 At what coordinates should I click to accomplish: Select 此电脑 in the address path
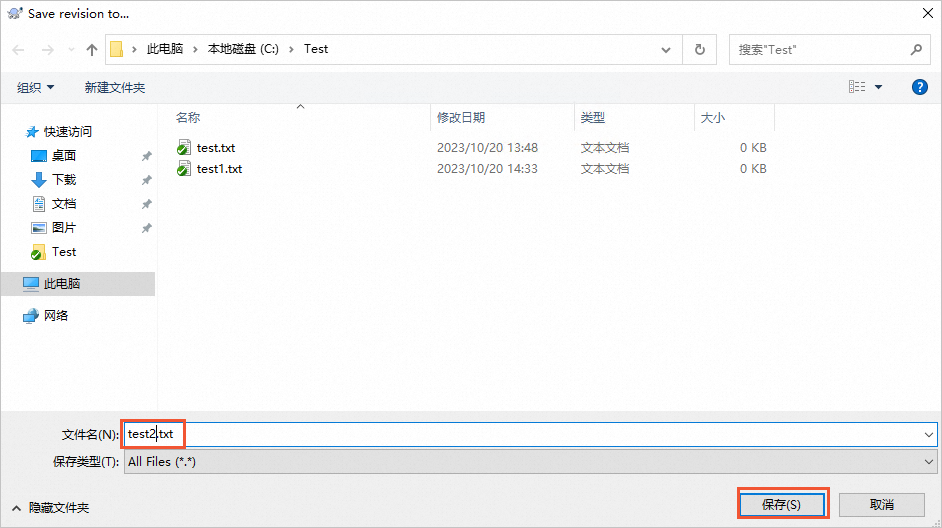tap(165, 49)
